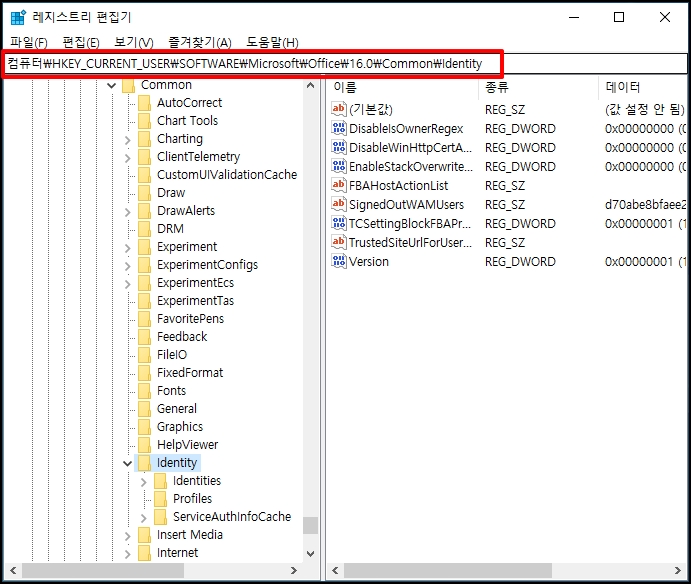Viewport: 691px width, 584px height.
Task: Expand the ClientTelemetry key
Action: [x=127, y=158]
